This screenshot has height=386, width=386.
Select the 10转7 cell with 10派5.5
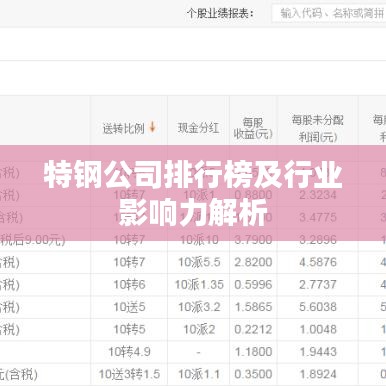[129, 262]
